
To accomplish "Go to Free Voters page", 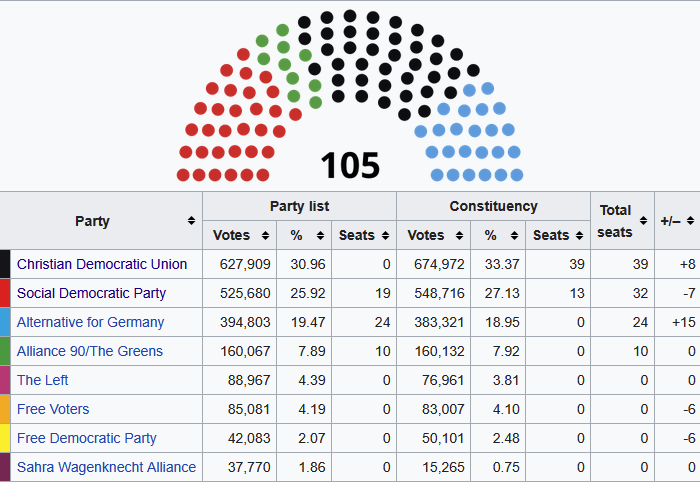I will (53, 409).
